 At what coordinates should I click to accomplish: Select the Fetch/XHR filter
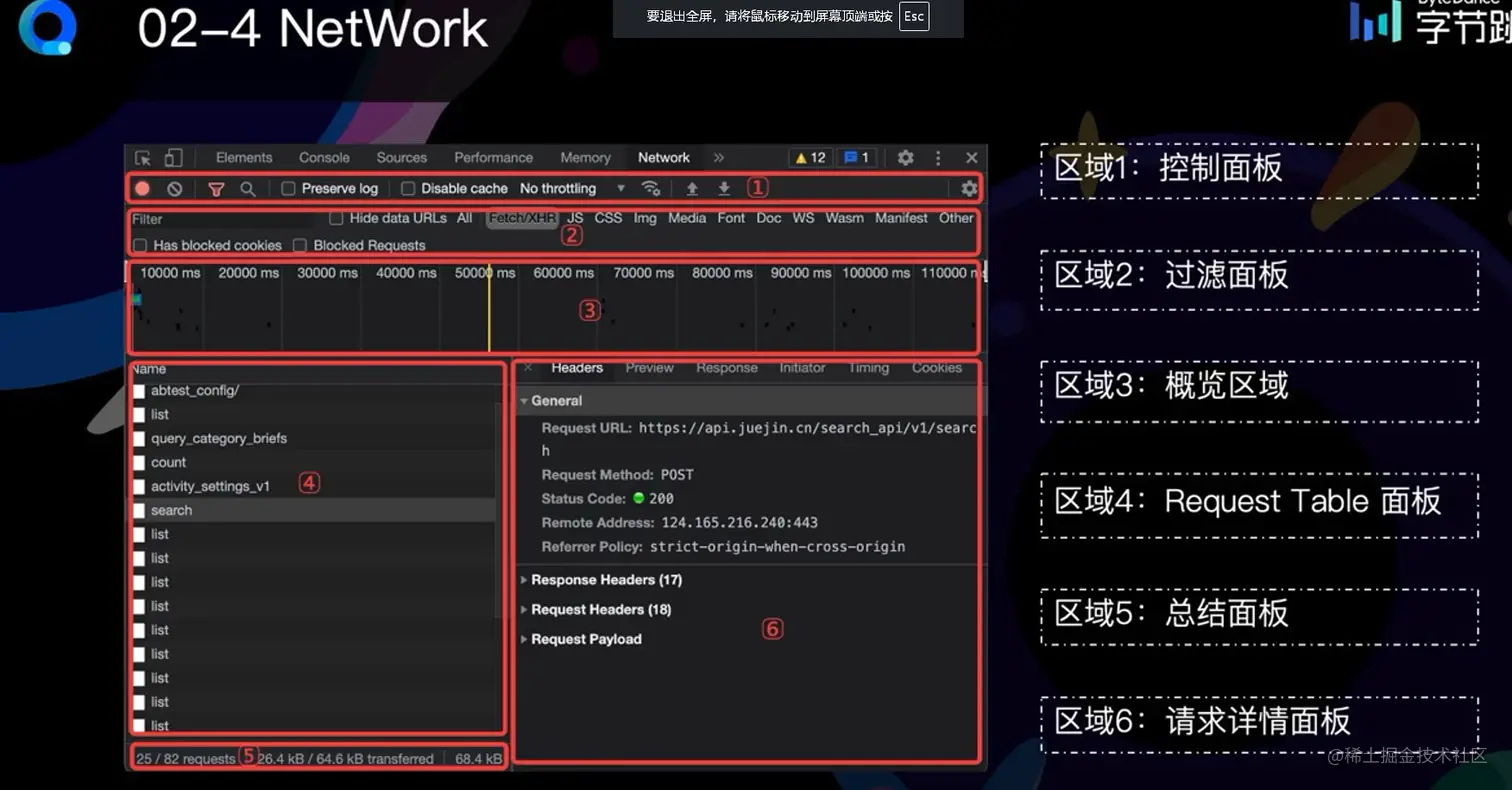tap(522, 218)
